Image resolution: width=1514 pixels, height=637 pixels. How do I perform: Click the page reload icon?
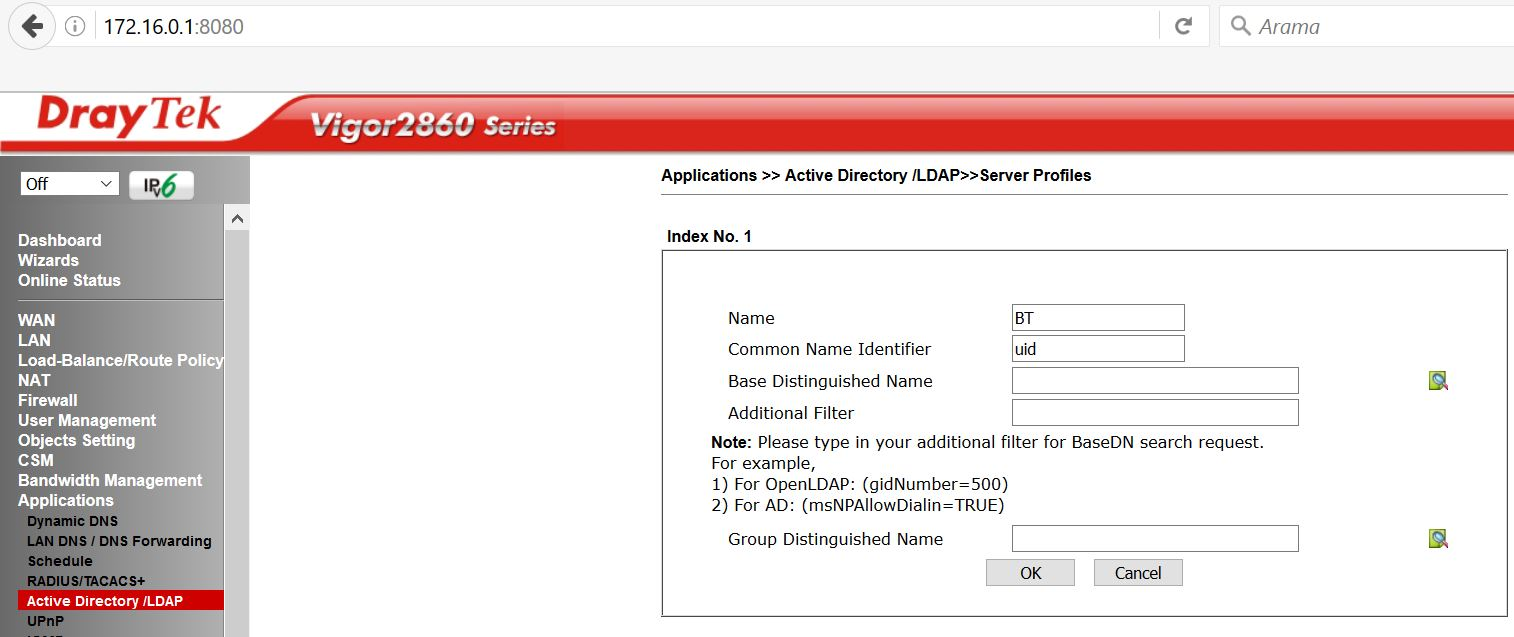point(1183,27)
